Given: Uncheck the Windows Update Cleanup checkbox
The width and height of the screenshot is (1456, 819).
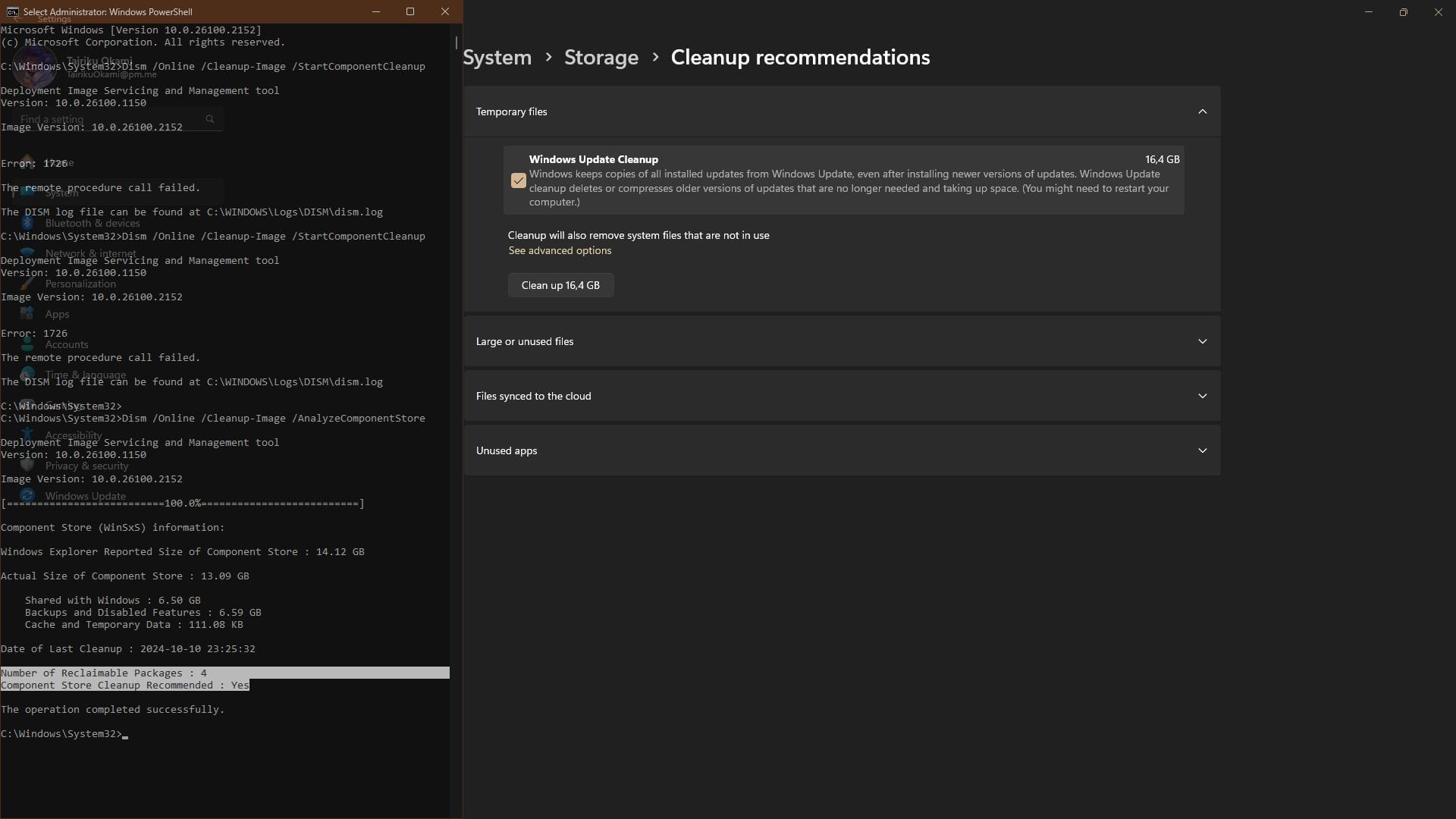Looking at the screenshot, I should tap(519, 180).
